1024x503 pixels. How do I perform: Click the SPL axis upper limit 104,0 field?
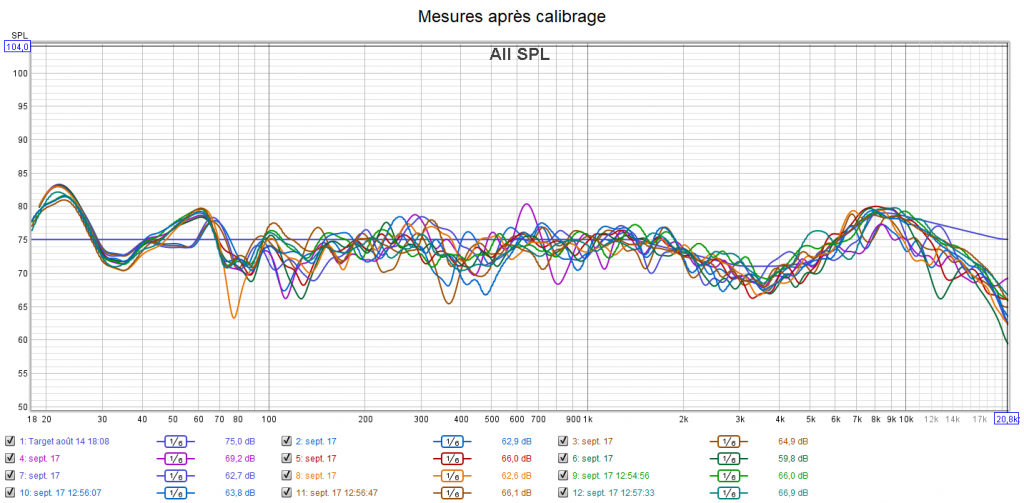tap(18, 46)
